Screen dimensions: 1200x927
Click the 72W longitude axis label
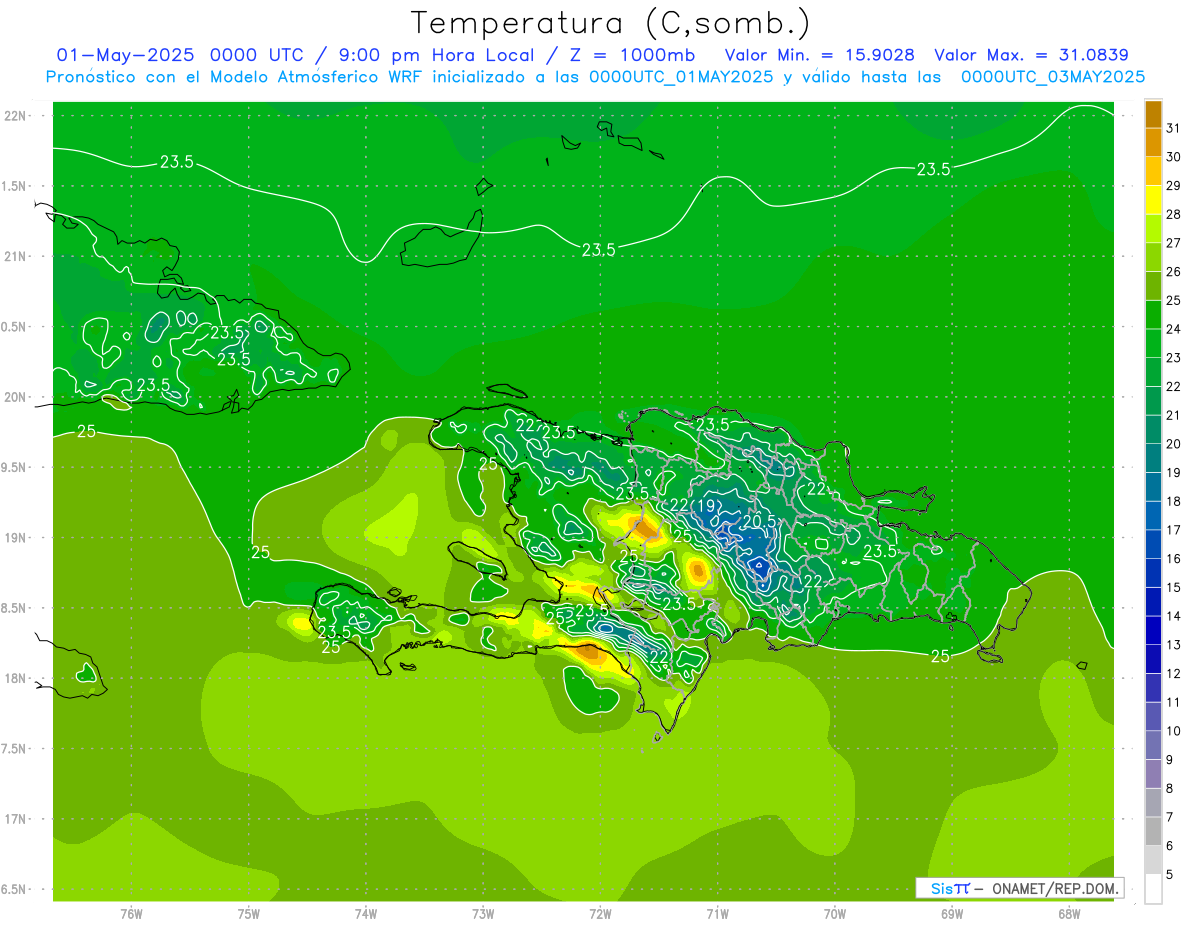(600, 914)
